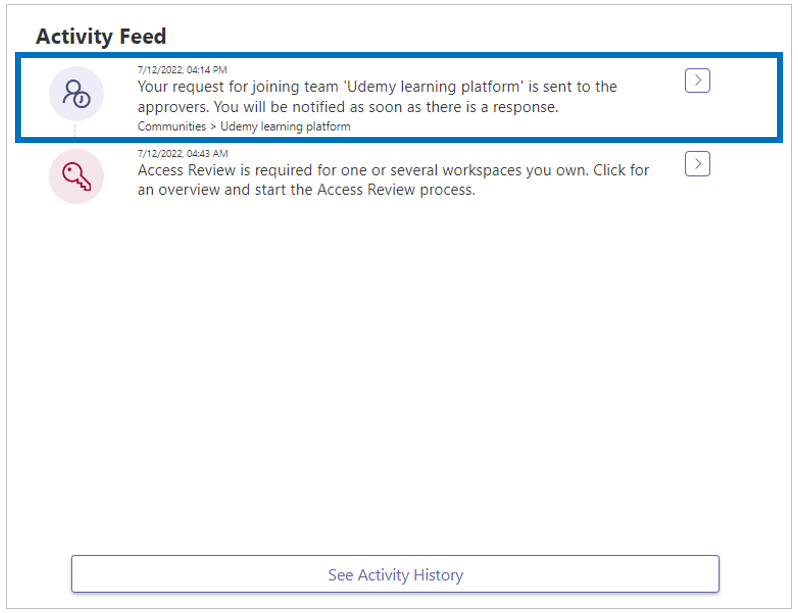Go to Communities in the breadcrumb
Viewport: 798px width, 613px height.
pos(172,126)
